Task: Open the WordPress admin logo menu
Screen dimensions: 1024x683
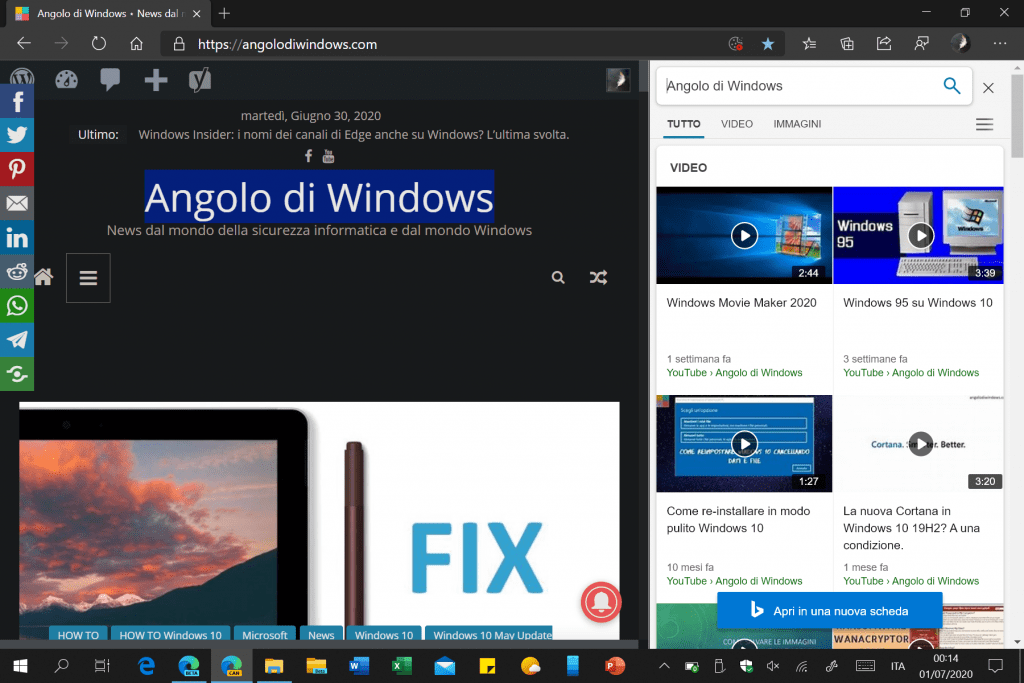Action: 21,80
